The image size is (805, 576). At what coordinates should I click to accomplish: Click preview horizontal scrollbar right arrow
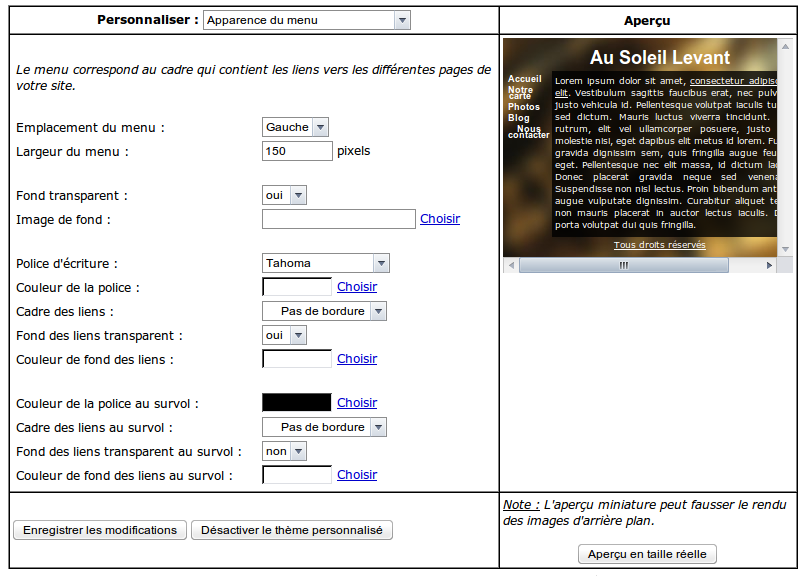pos(769,265)
